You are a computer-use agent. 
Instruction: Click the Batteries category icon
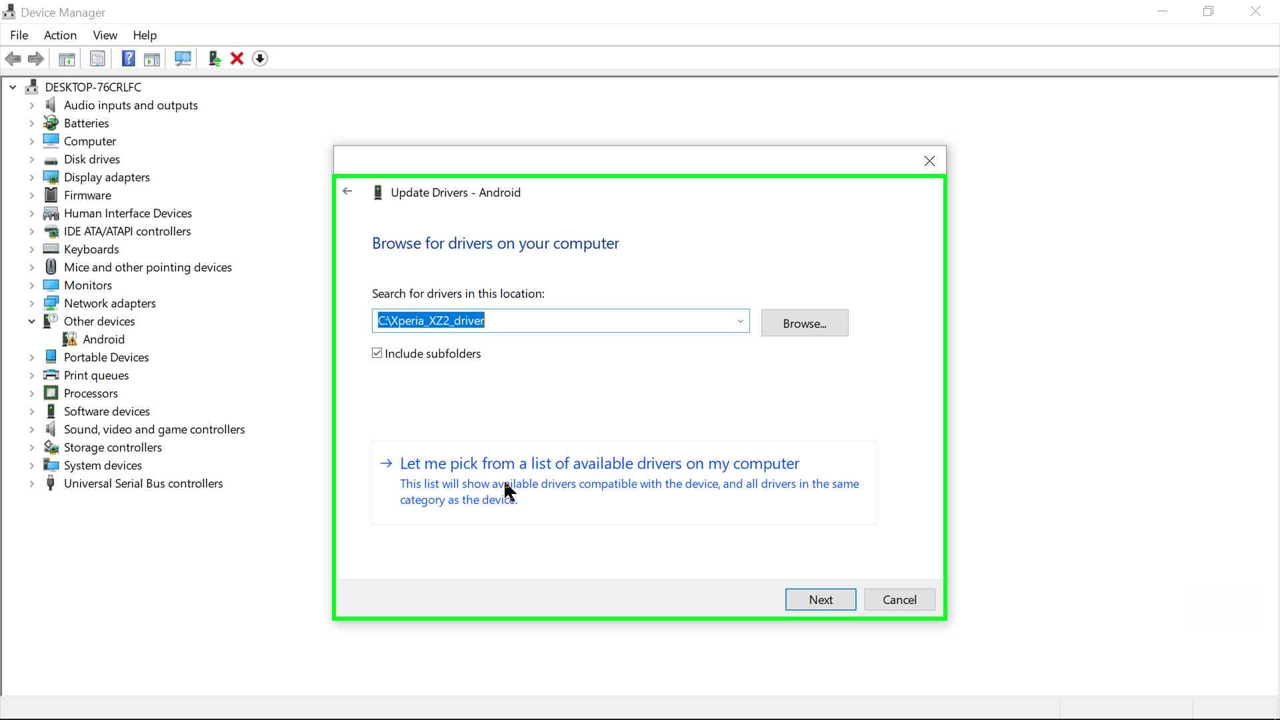coord(51,123)
